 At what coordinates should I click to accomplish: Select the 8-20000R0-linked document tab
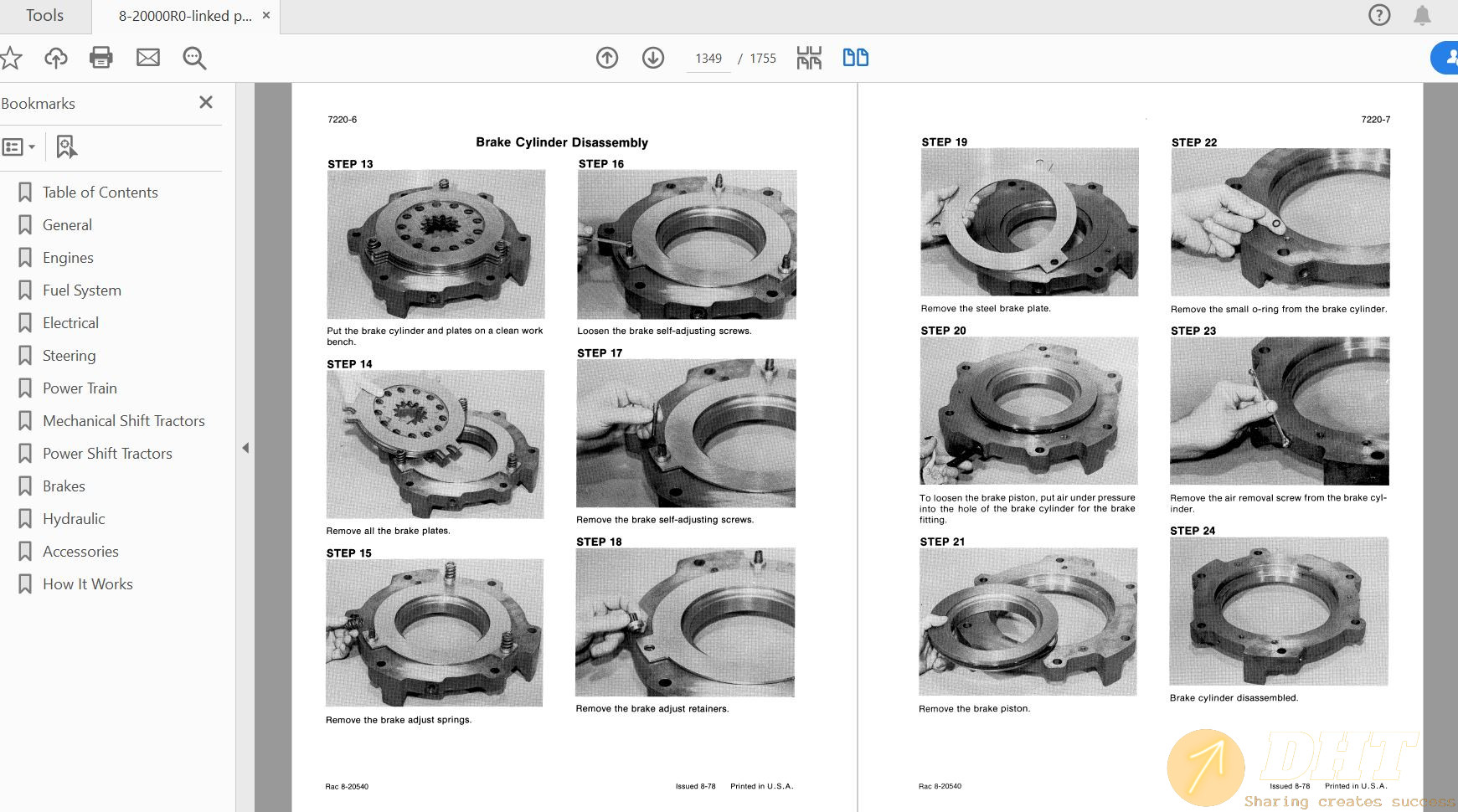click(184, 16)
